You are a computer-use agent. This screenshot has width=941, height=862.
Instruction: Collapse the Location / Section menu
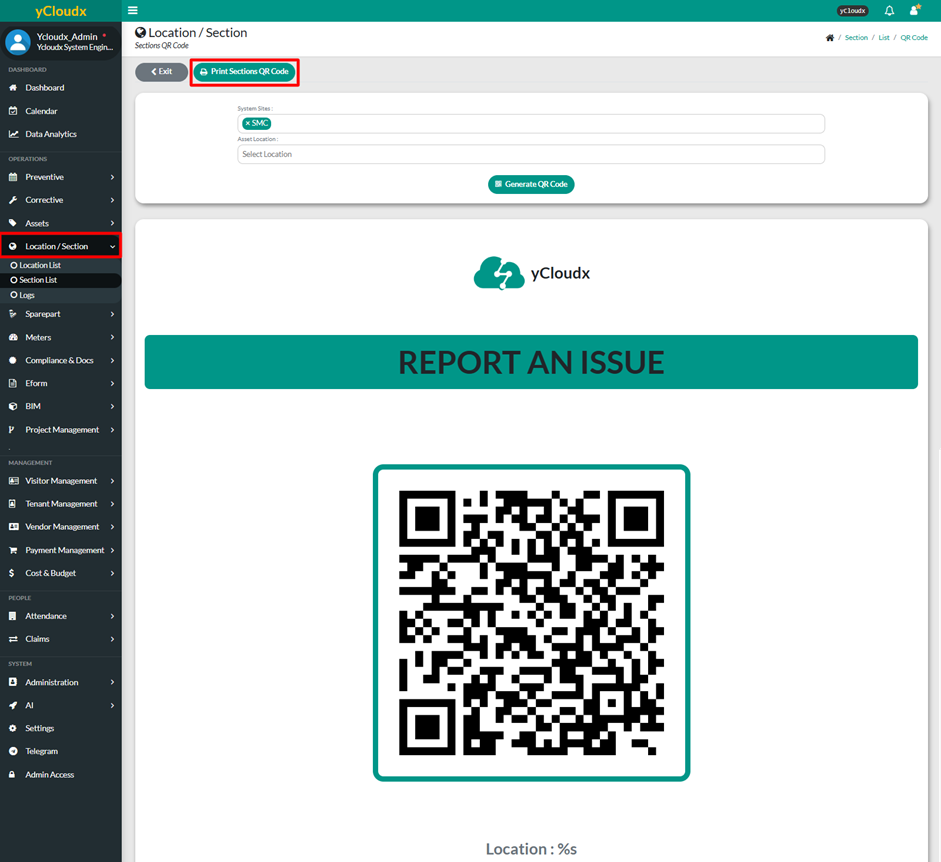(x=61, y=246)
